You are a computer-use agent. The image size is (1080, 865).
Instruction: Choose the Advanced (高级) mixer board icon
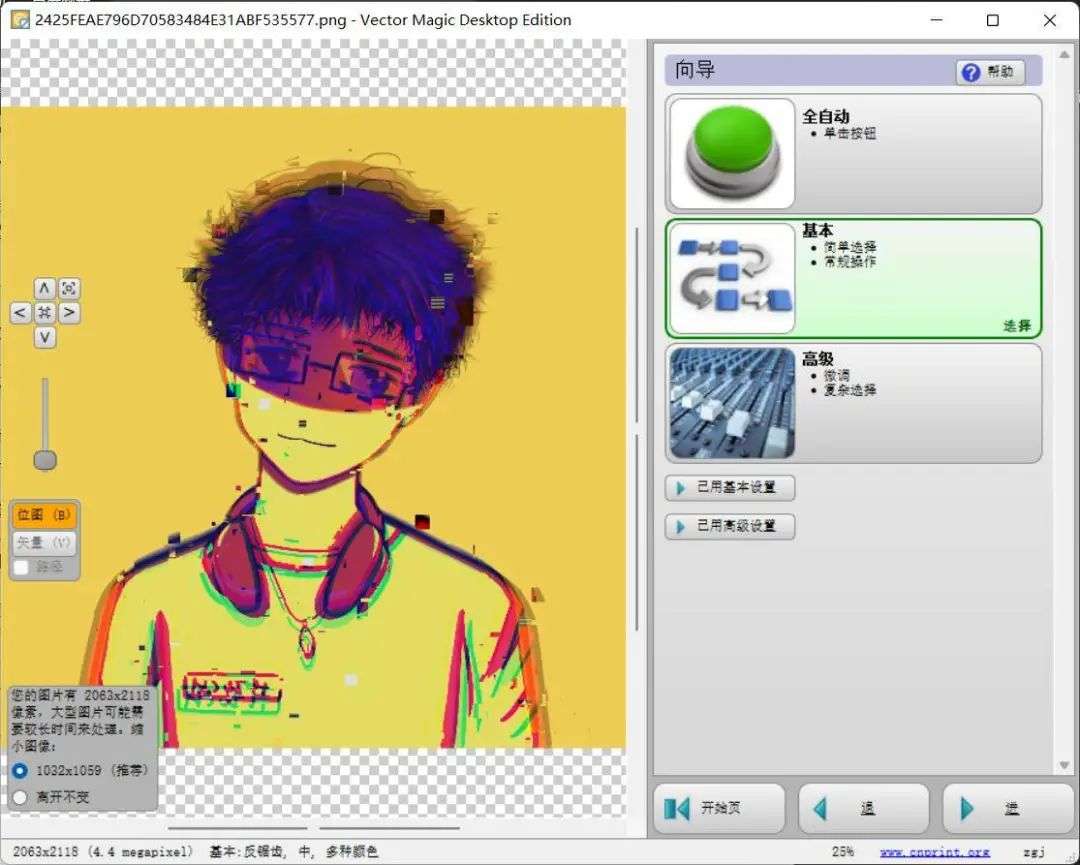coord(732,403)
